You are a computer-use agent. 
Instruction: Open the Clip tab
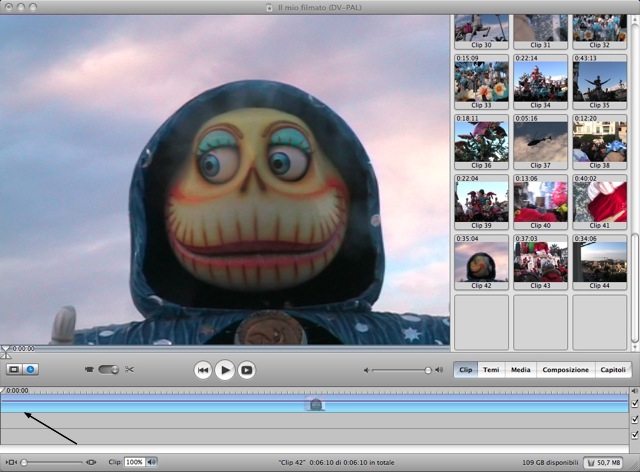(x=466, y=370)
